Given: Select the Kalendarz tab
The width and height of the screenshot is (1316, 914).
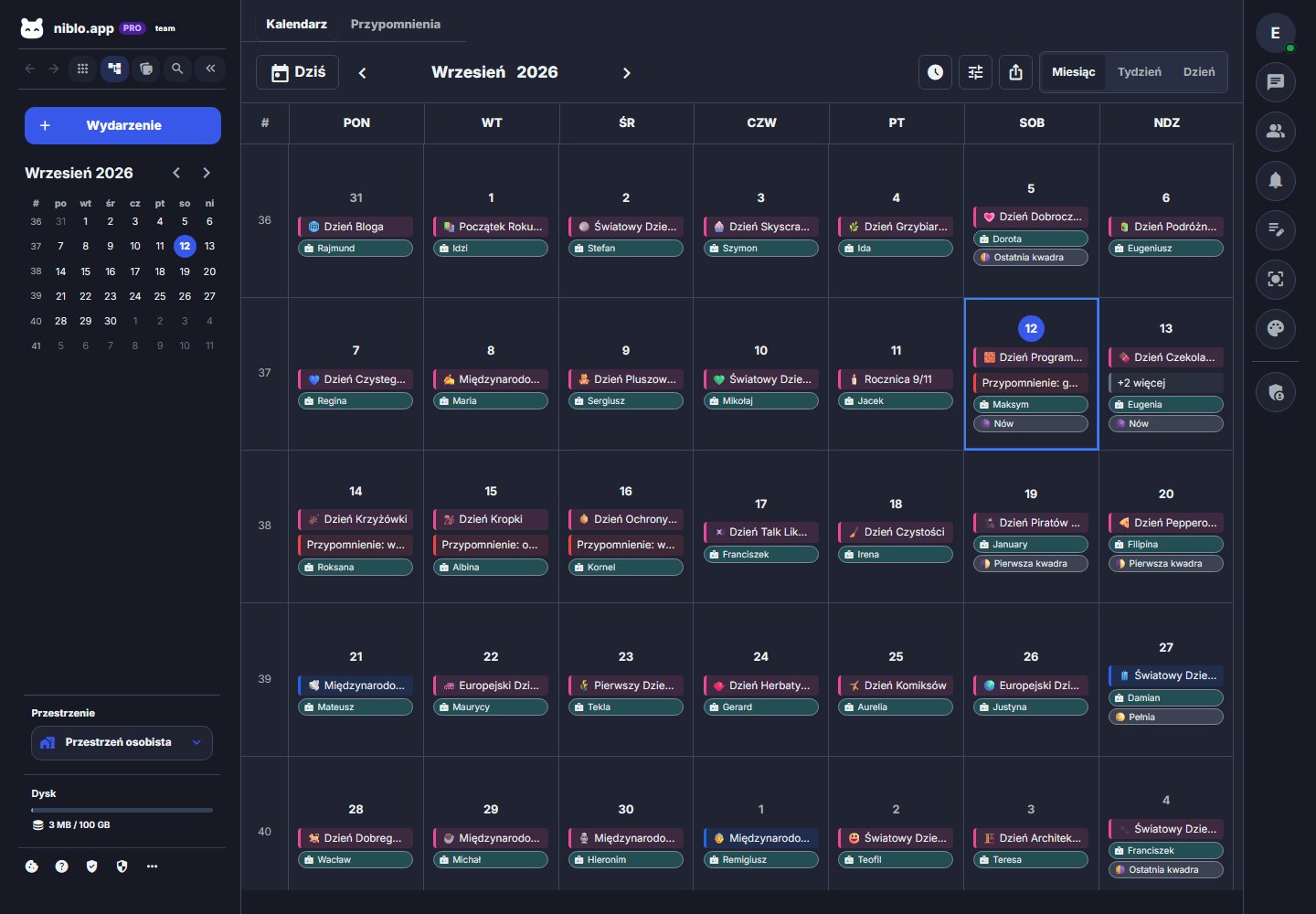Looking at the screenshot, I should (x=296, y=25).
